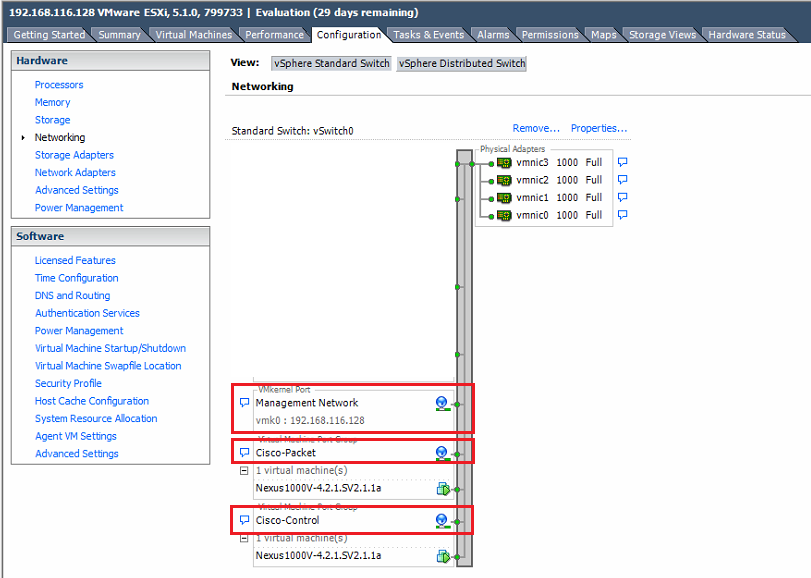Image resolution: width=811 pixels, height=578 pixels.
Task: Click the globe port icon for Cisco-Packet
Action: [x=442, y=453]
